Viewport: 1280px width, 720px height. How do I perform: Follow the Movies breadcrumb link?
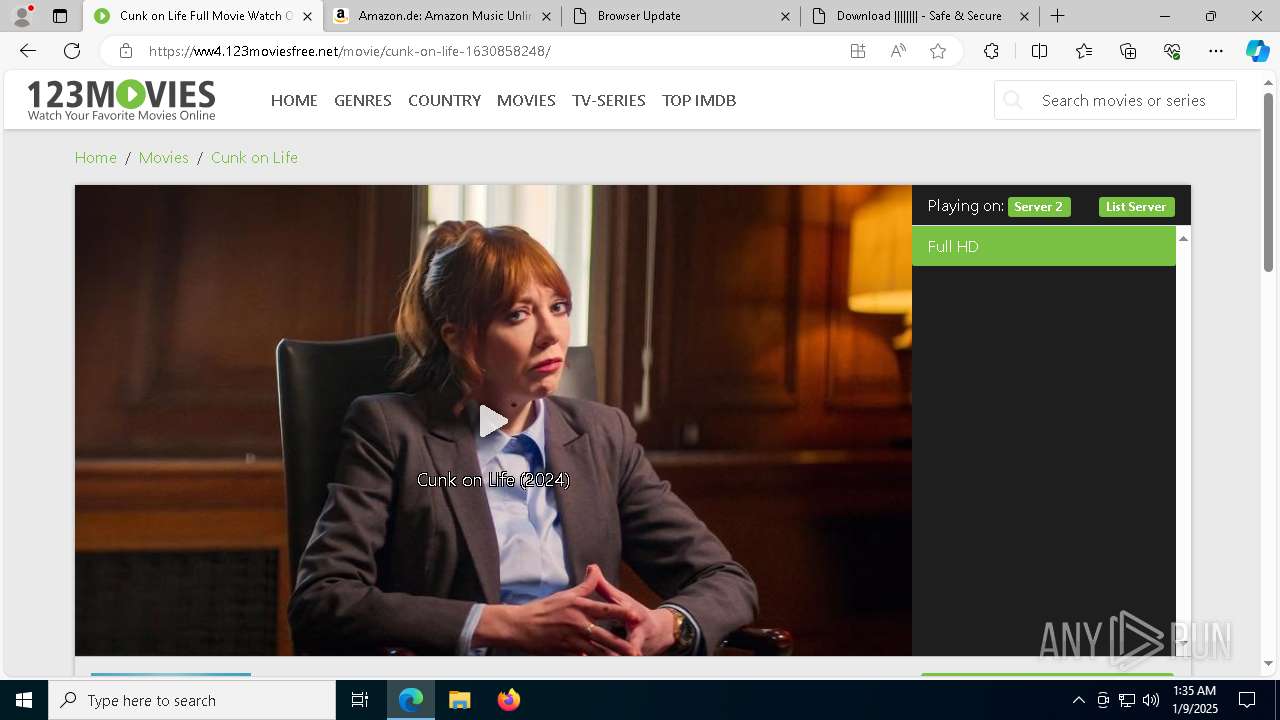coord(164,157)
